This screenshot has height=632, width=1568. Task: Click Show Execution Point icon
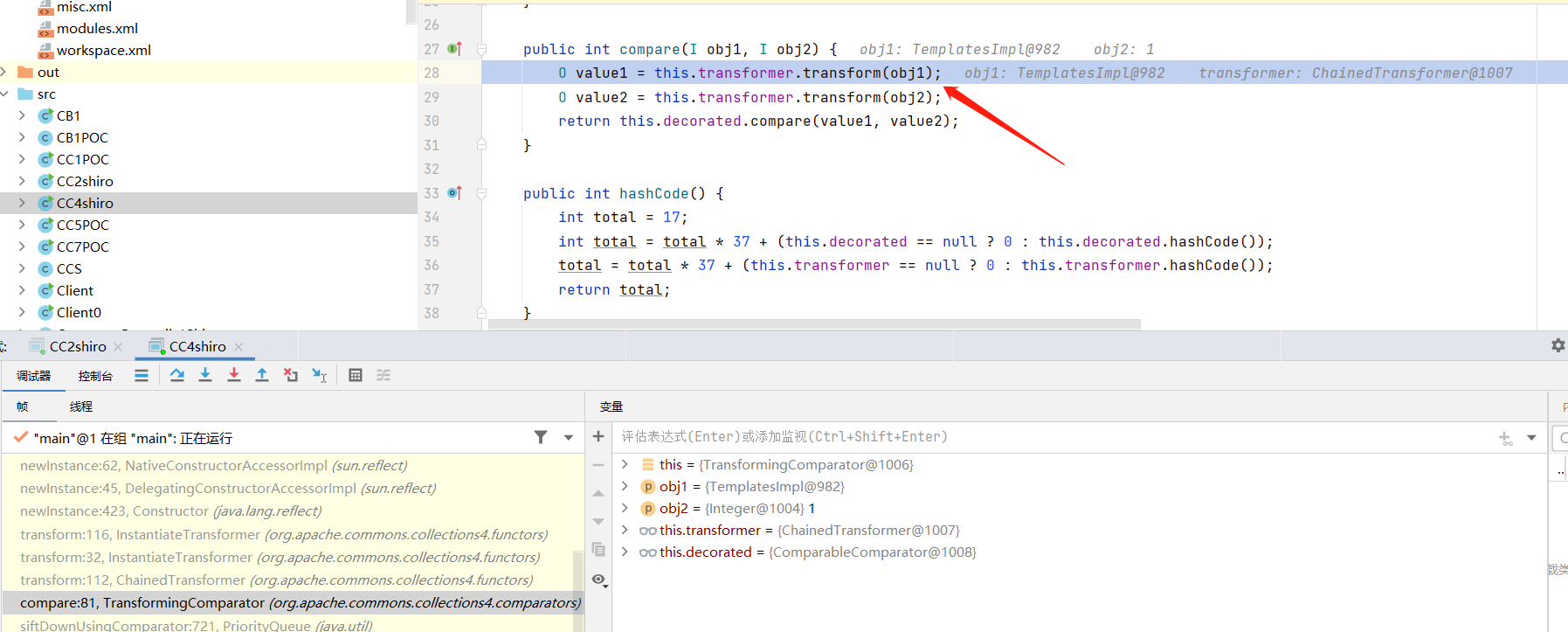click(x=142, y=375)
